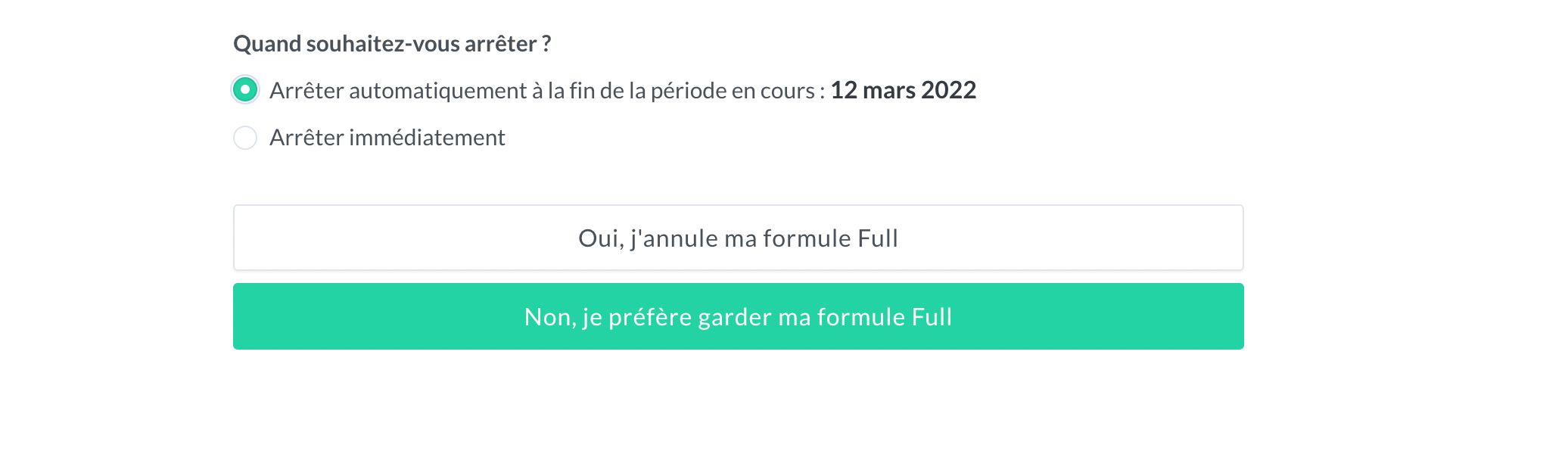The image size is (1568, 451).
Task: Click the heading 'Quand souhaitez-vous arrêter ?'
Action: pyautogui.click(x=393, y=44)
